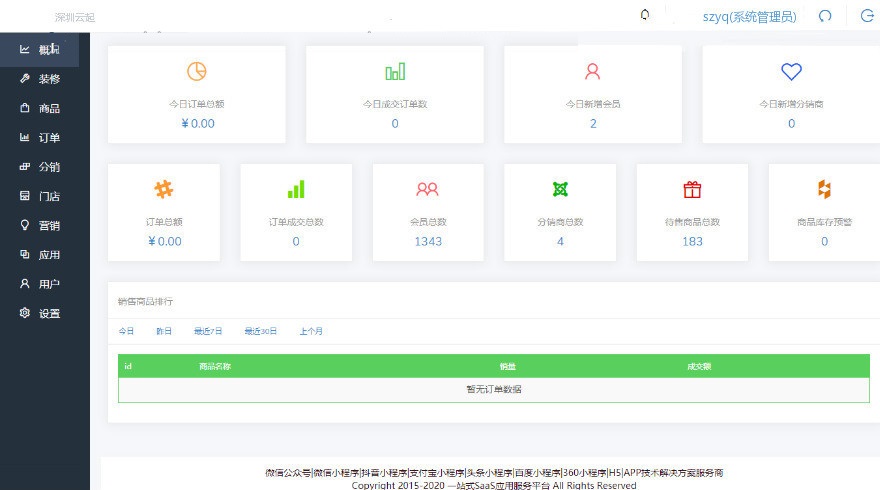Open the szyq(系统管理员) user menu

[x=749, y=16]
